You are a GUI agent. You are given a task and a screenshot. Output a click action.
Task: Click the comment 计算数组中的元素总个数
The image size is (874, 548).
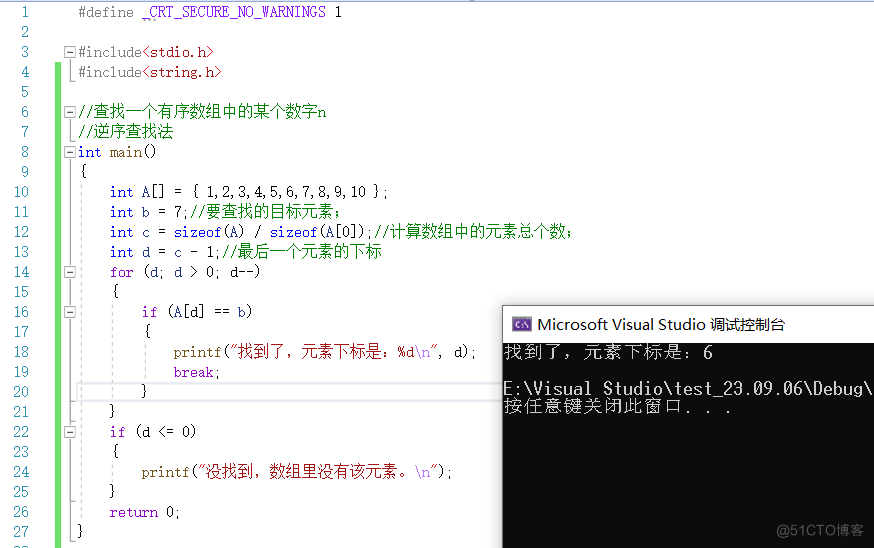(x=473, y=232)
